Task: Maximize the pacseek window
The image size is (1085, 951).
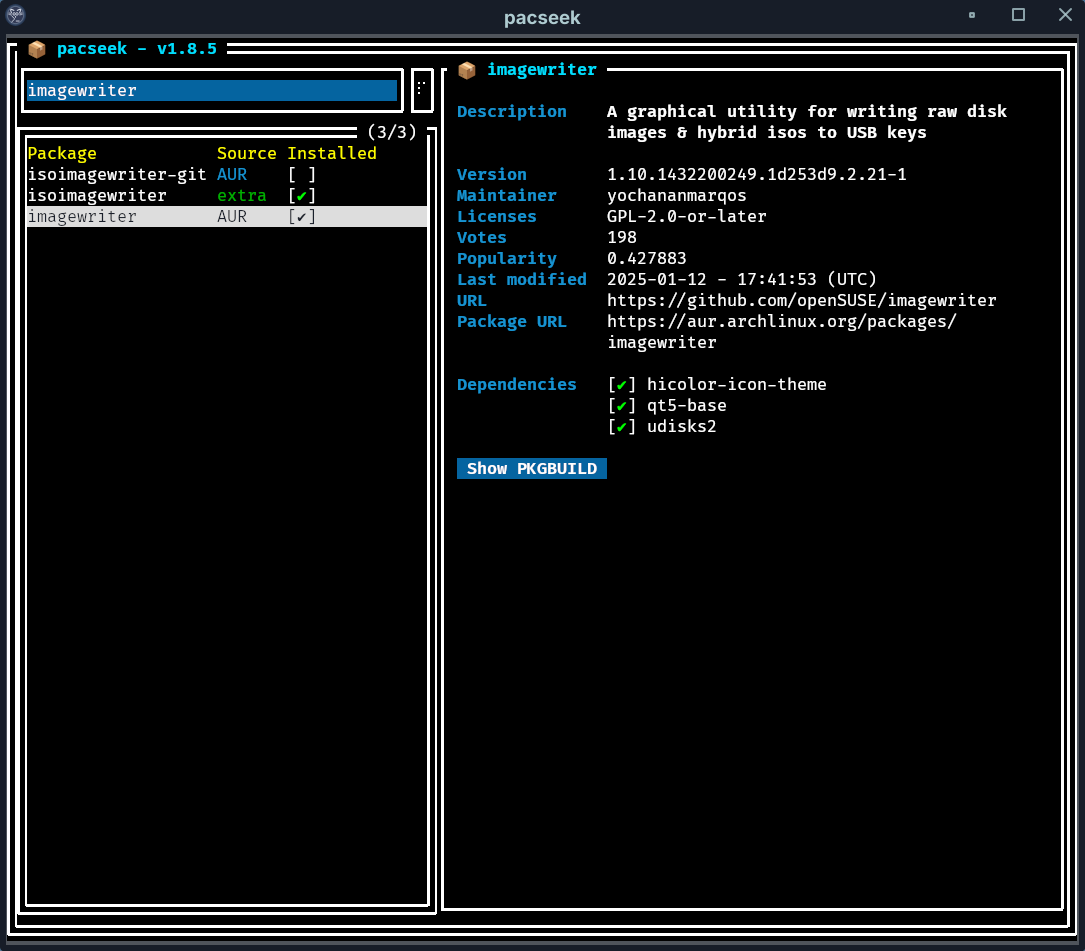Action: tap(1018, 15)
